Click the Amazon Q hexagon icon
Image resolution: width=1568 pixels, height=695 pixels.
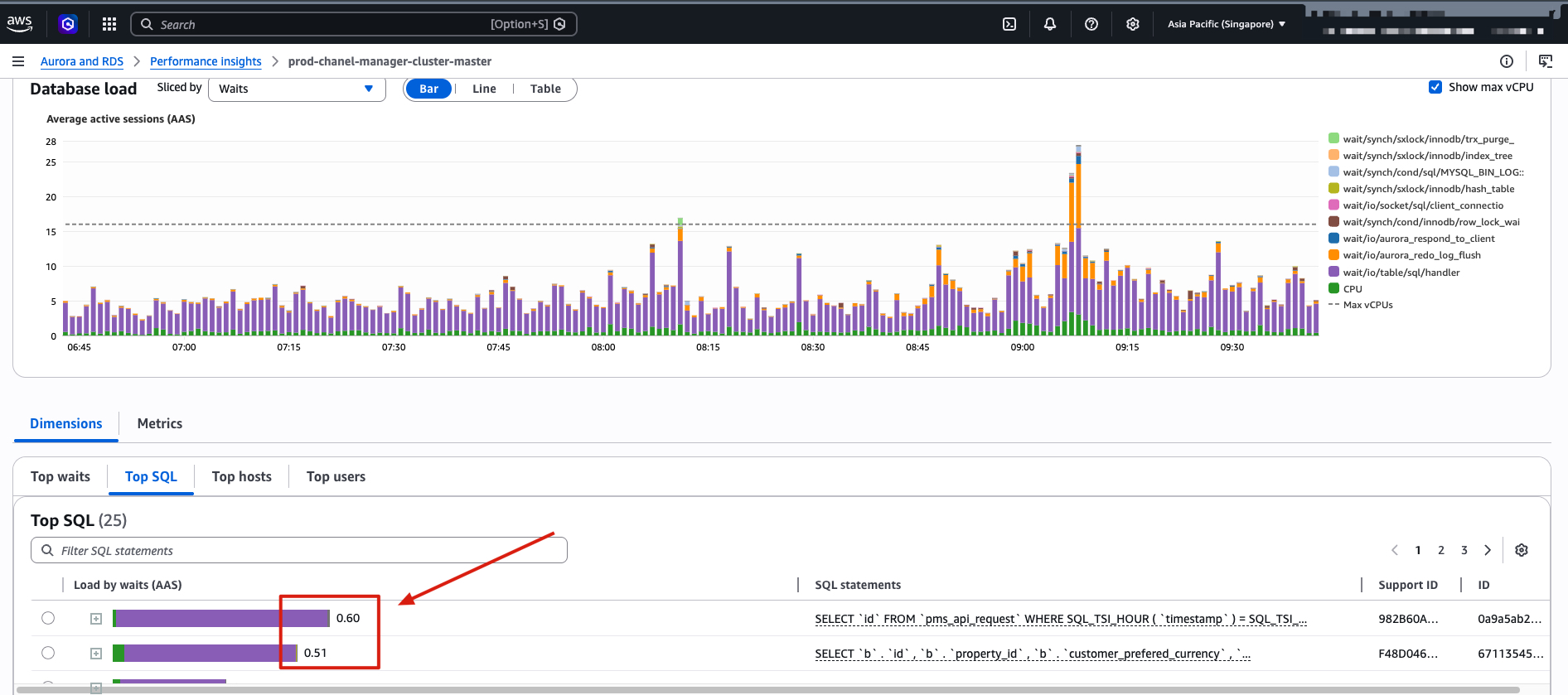(x=68, y=24)
